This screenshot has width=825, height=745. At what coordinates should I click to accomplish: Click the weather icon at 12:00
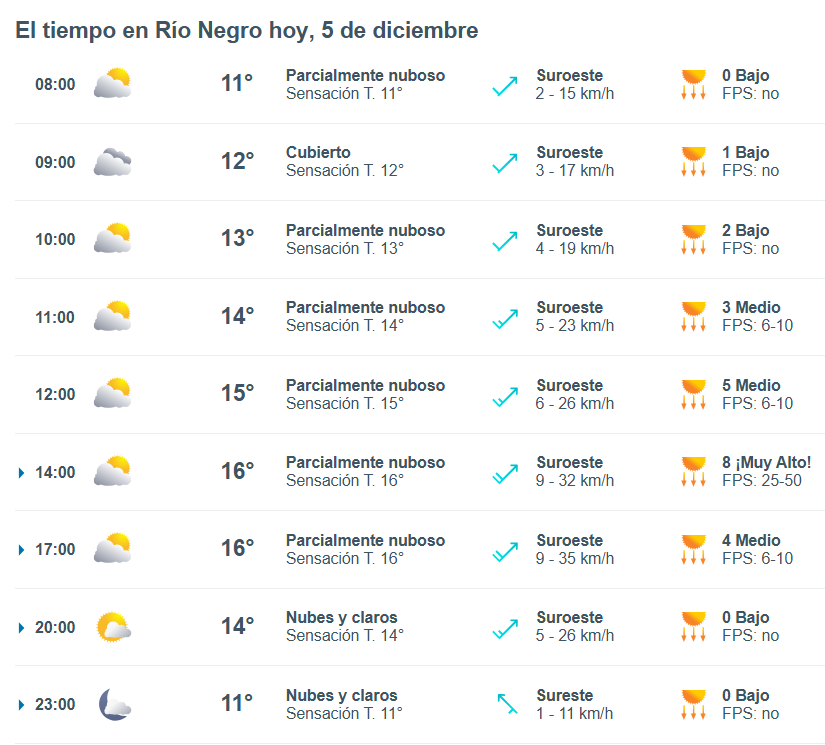(112, 393)
